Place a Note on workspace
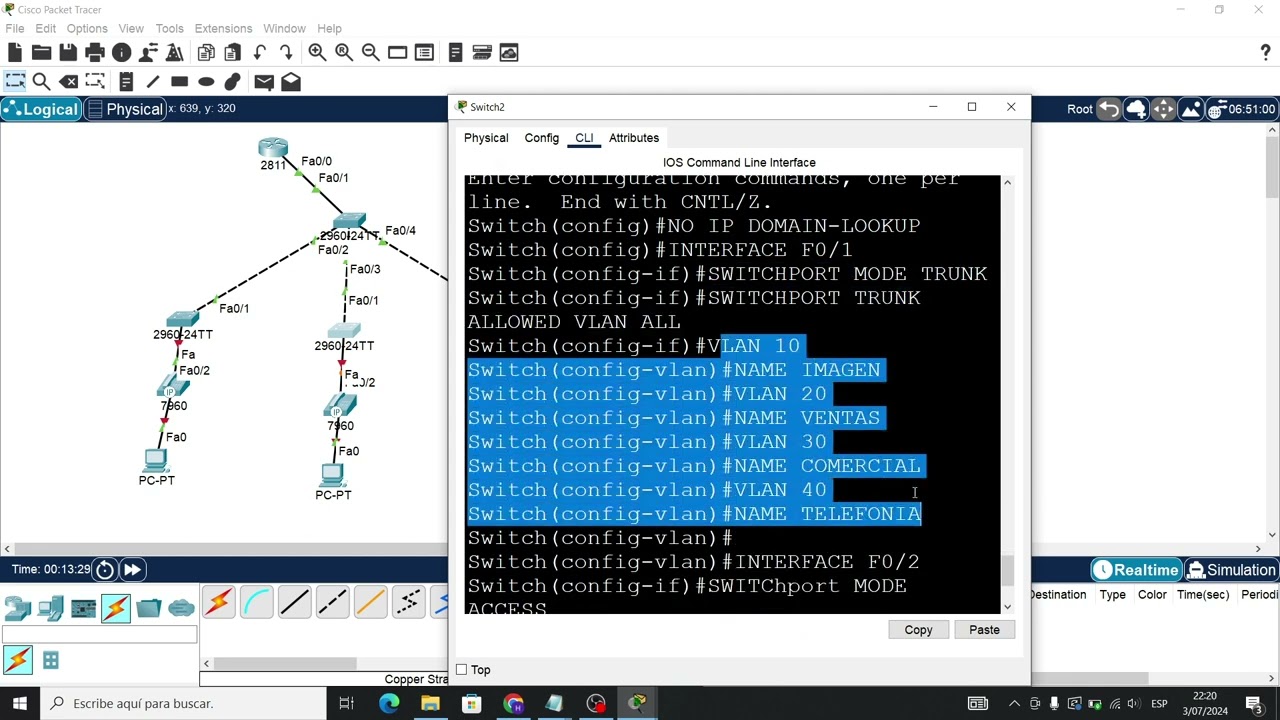 [x=126, y=81]
